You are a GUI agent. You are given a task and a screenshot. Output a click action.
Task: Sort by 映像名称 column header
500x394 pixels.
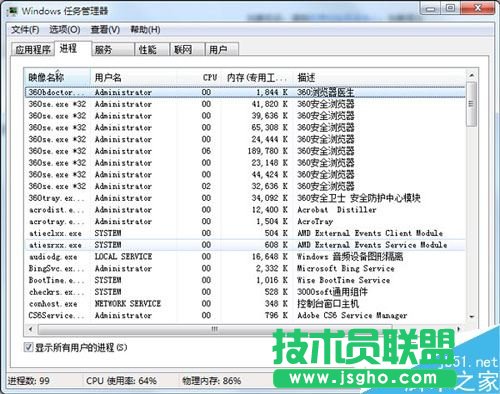click(x=57, y=78)
